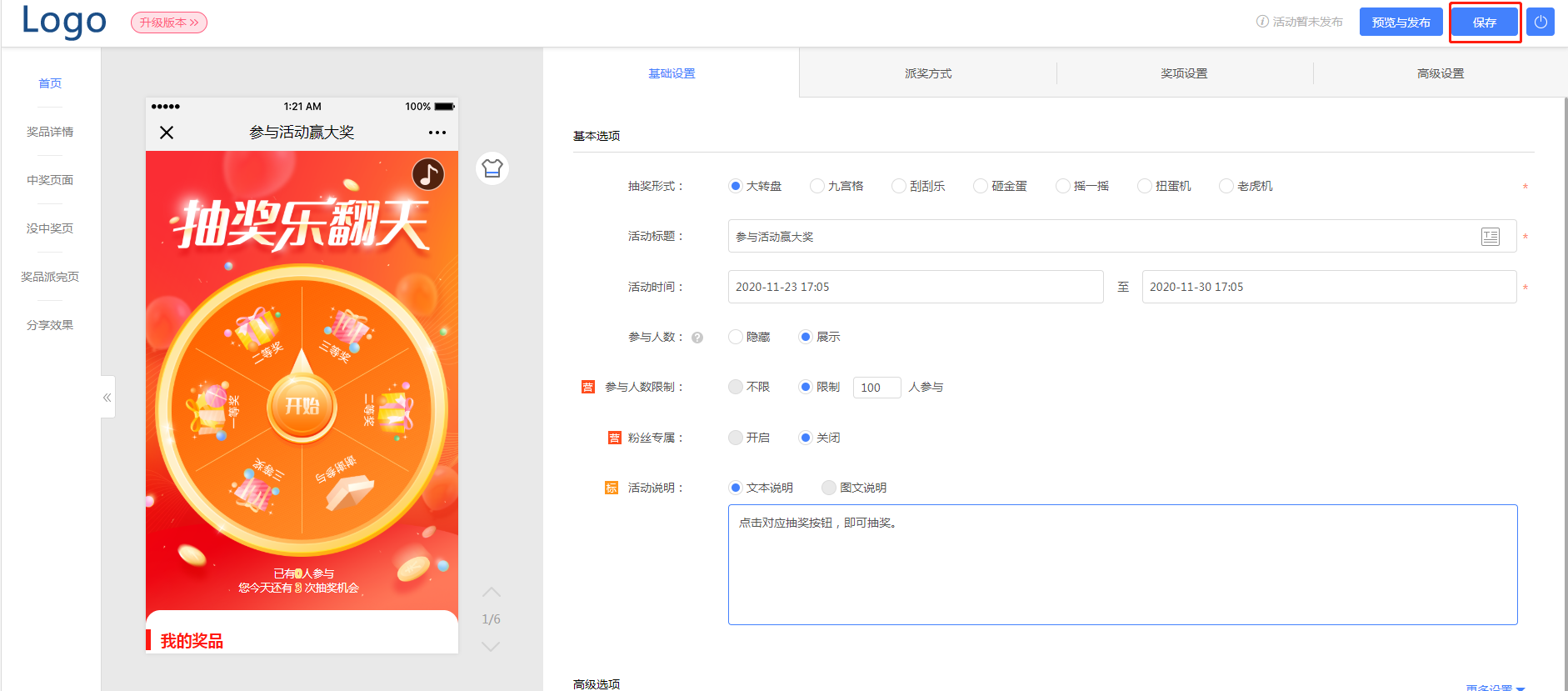Click the 保存 button
The width and height of the screenshot is (1568, 691).
click(x=1485, y=23)
